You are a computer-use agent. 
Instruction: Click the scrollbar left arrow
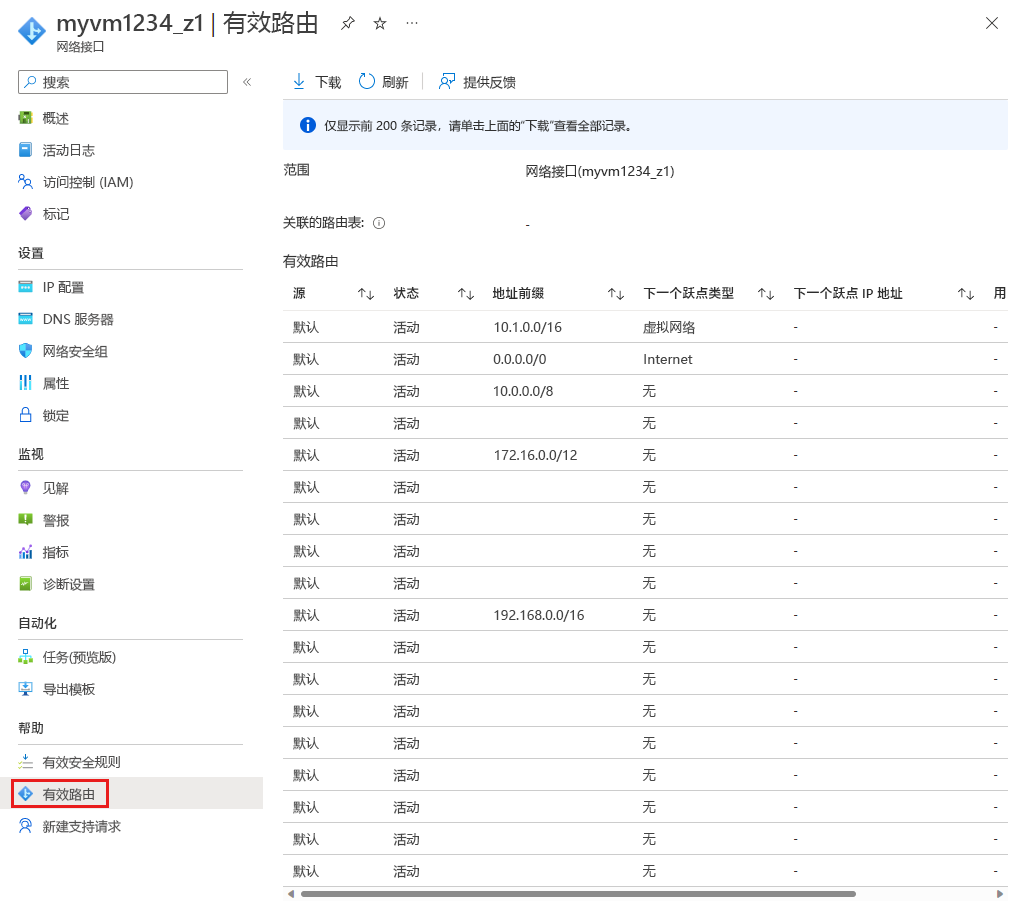tap(291, 894)
